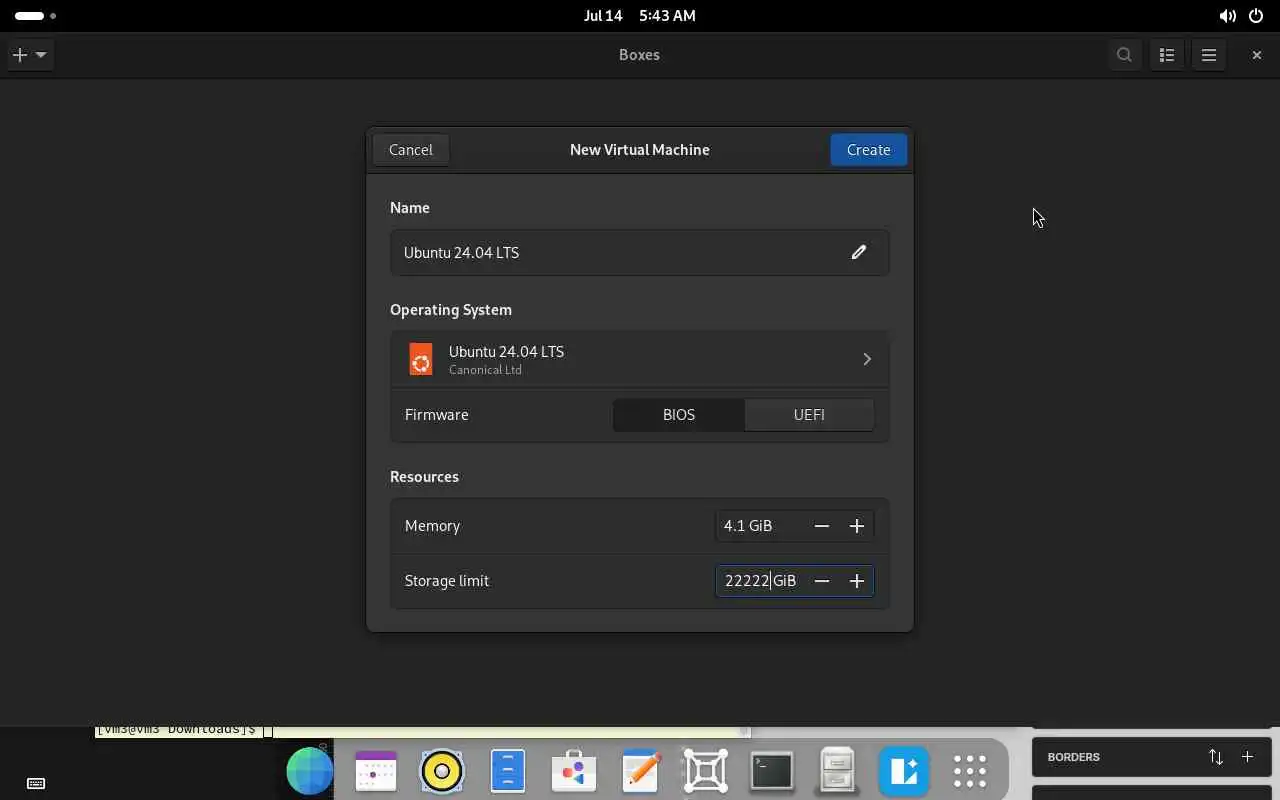Open search in the Boxes header
The width and height of the screenshot is (1280, 800).
click(1124, 55)
